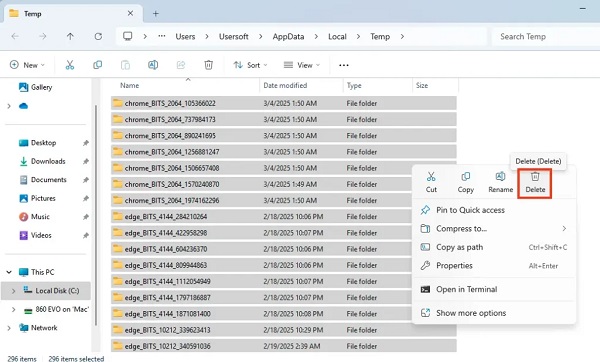Expand the Local Disk (C:) node
The width and height of the screenshot is (600, 362).
[13, 291]
